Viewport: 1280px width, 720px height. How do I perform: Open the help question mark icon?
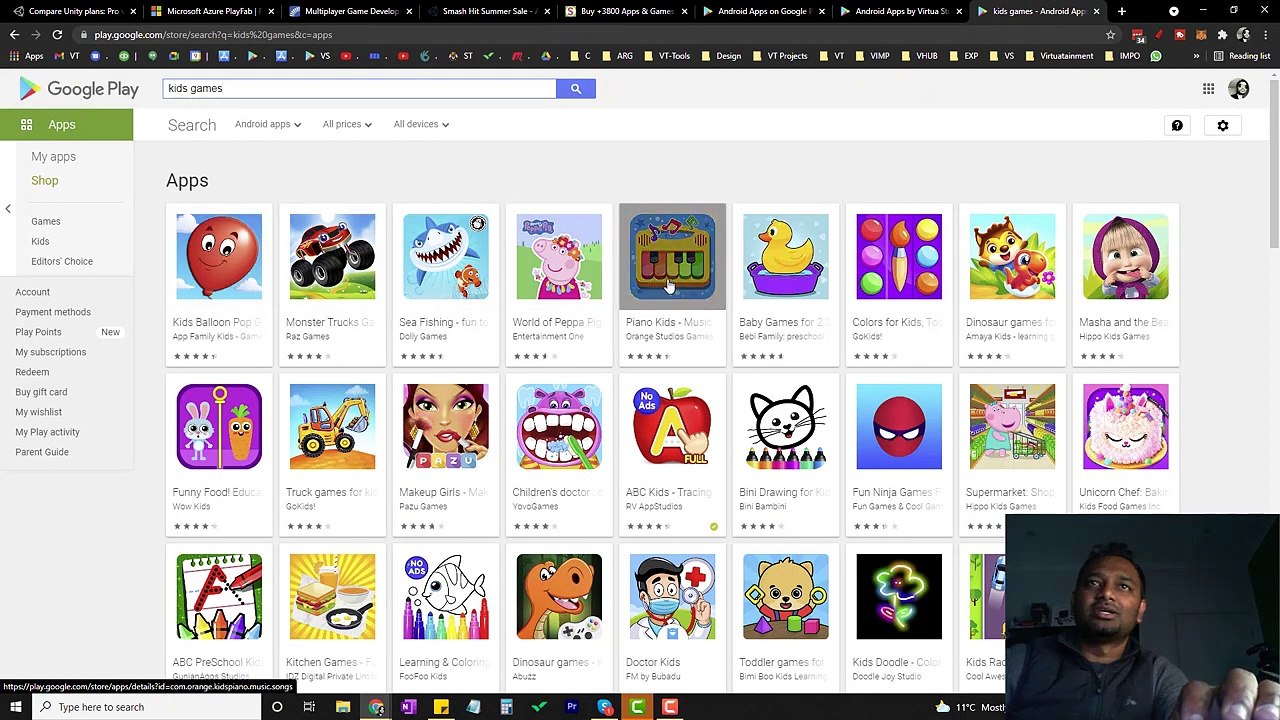coord(1177,125)
